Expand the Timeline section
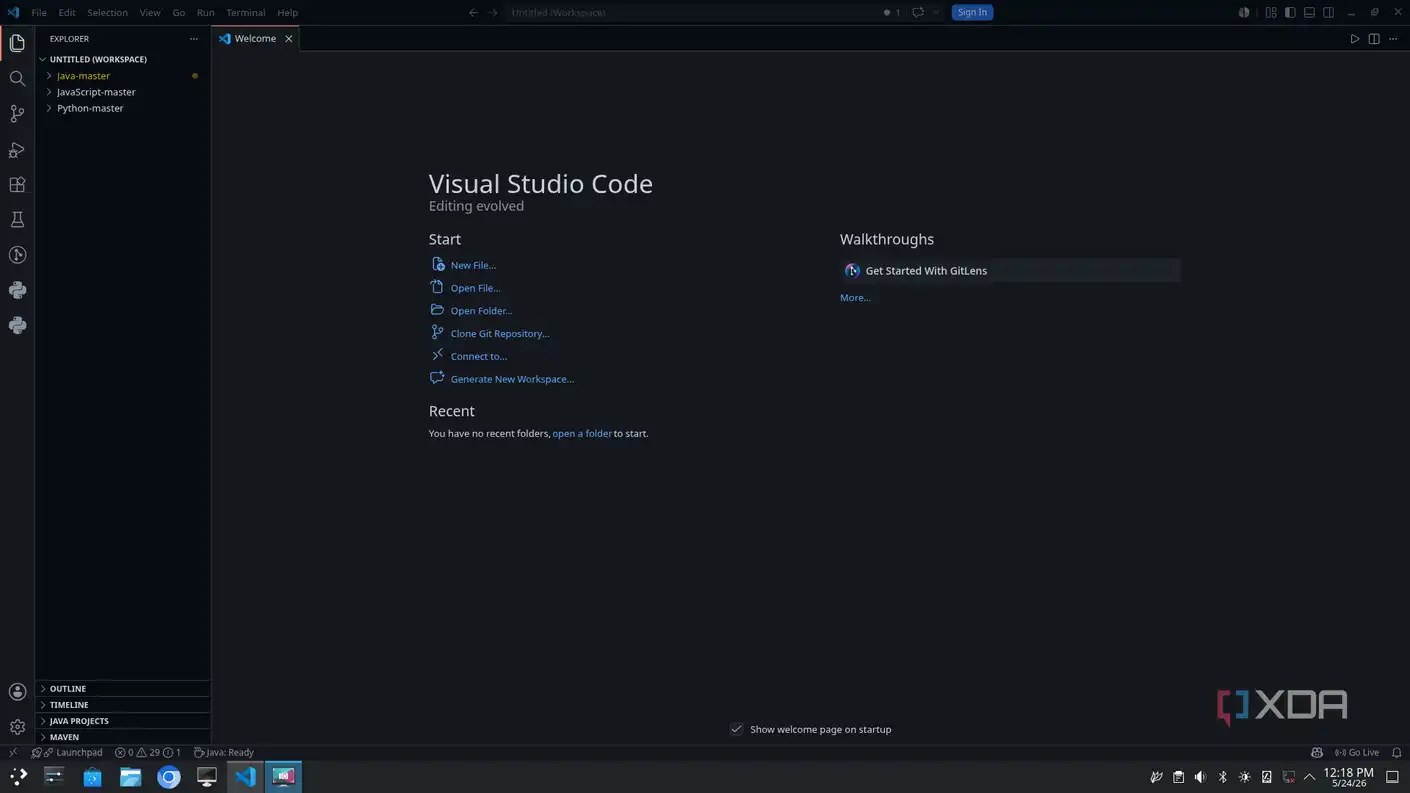The width and height of the screenshot is (1410, 793). (x=122, y=705)
